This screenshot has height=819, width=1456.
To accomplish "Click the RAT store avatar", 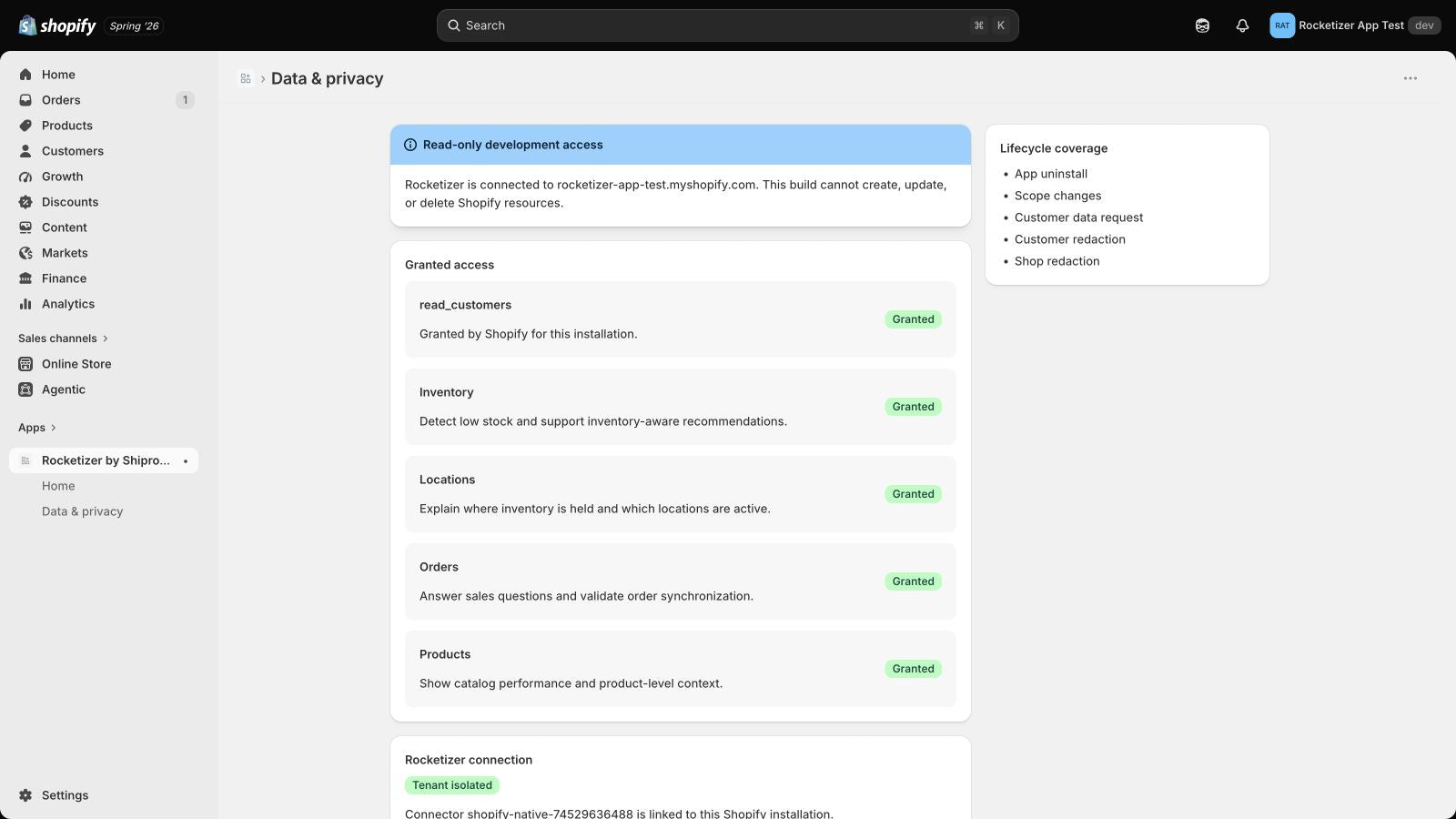I will (1282, 25).
